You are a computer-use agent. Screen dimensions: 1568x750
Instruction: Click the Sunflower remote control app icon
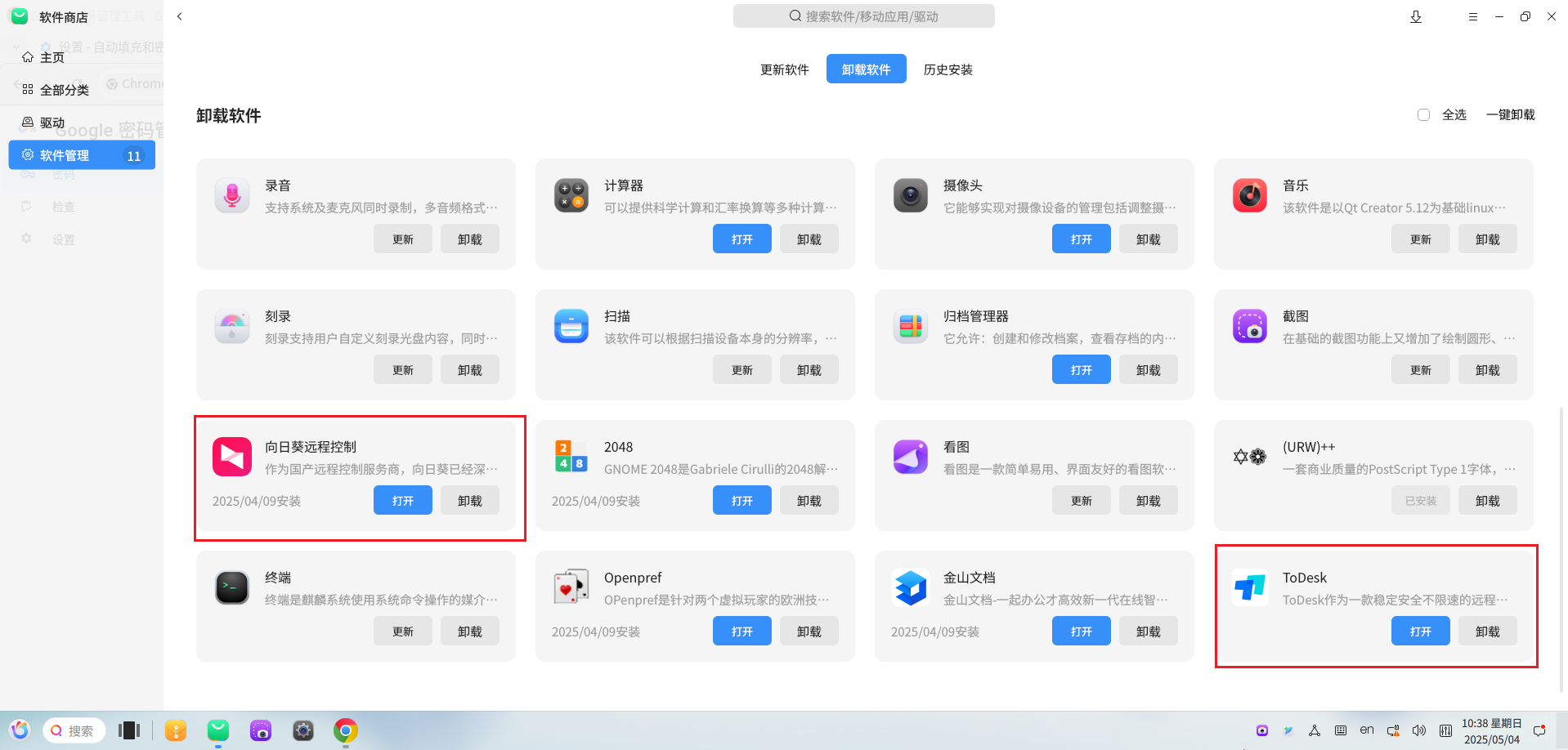point(232,457)
